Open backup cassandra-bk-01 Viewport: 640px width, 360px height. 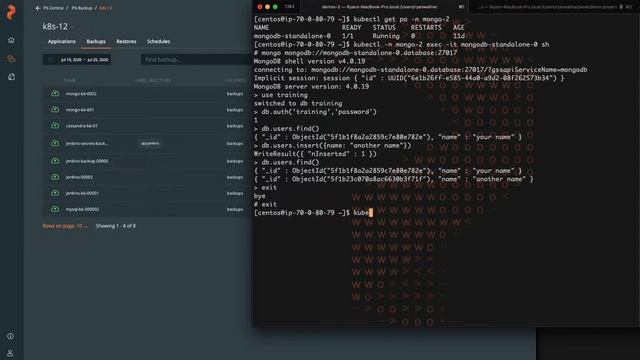pos(82,126)
